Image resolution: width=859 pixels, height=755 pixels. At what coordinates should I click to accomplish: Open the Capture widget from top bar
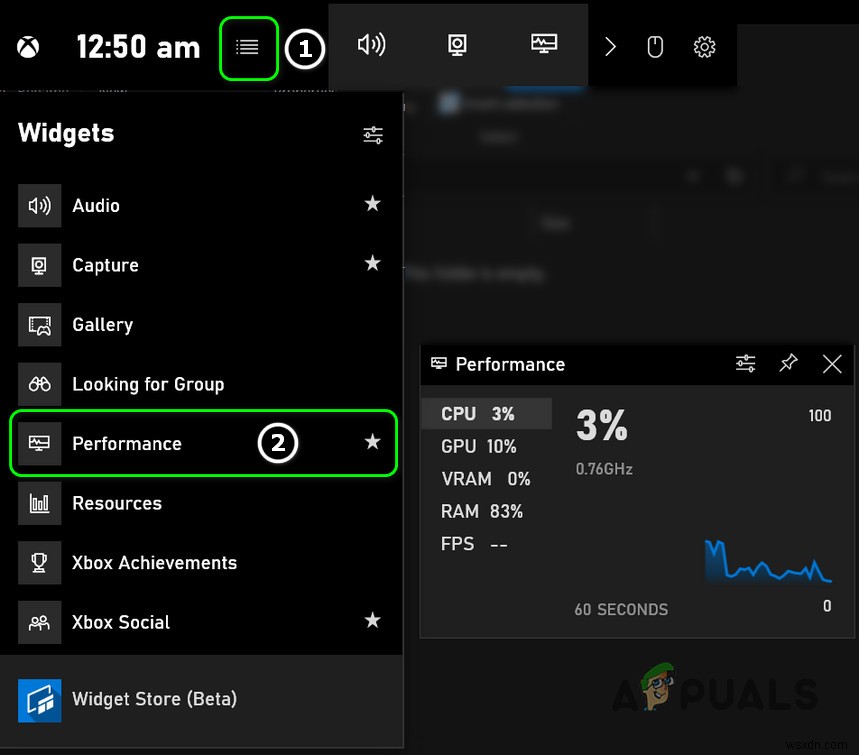pos(457,45)
